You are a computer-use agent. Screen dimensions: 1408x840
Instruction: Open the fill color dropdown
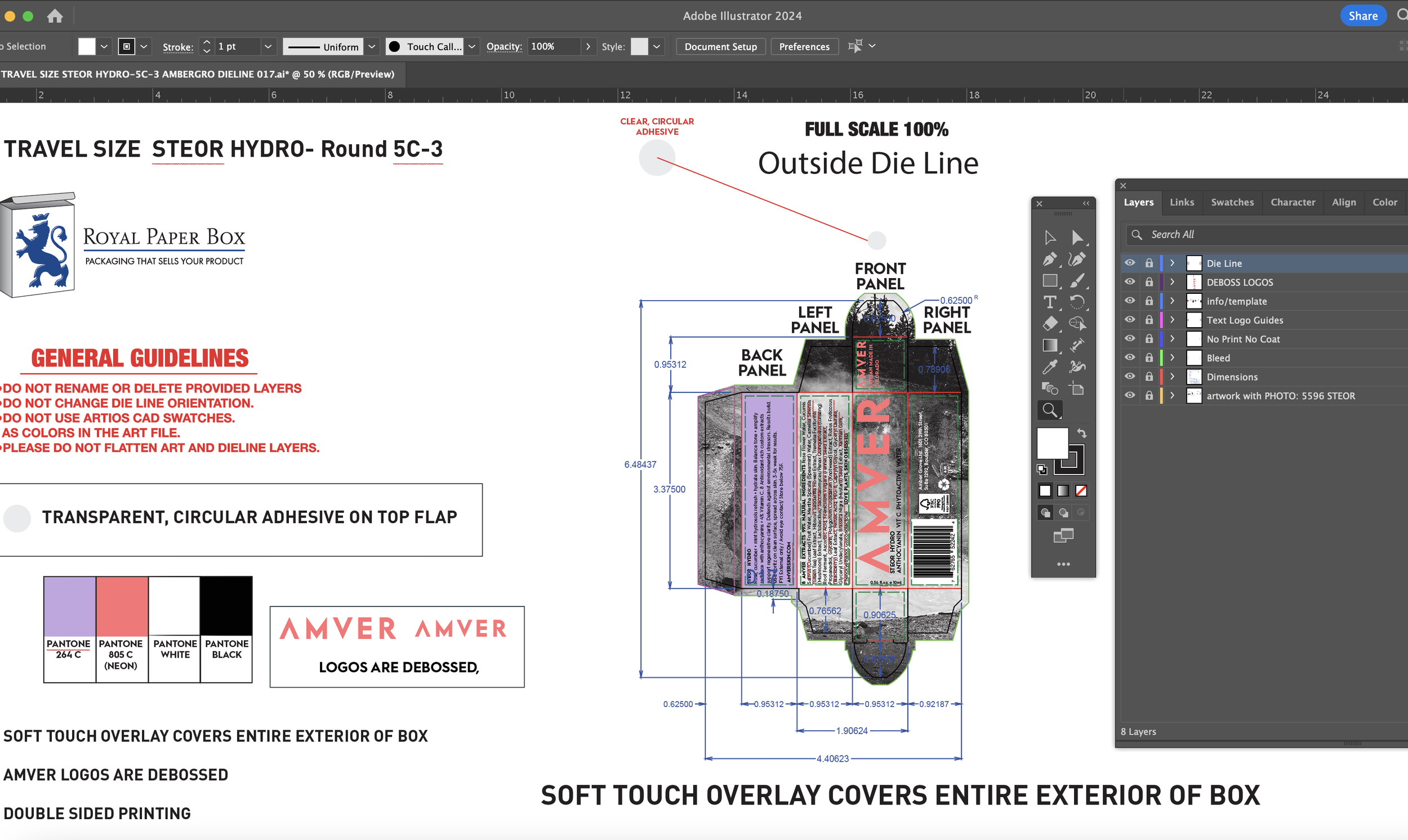[104, 46]
